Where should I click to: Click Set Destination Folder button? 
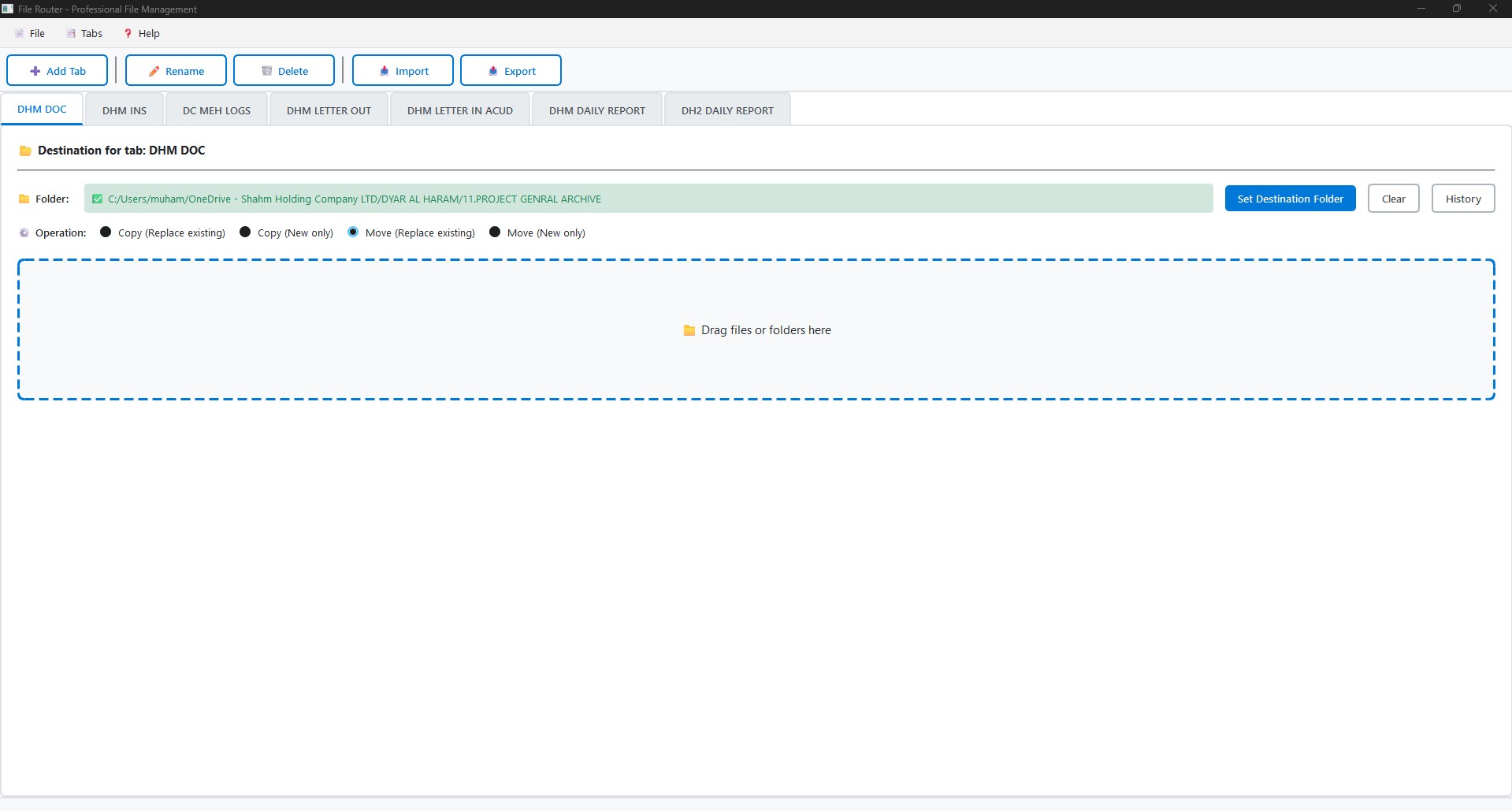pos(1290,199)
